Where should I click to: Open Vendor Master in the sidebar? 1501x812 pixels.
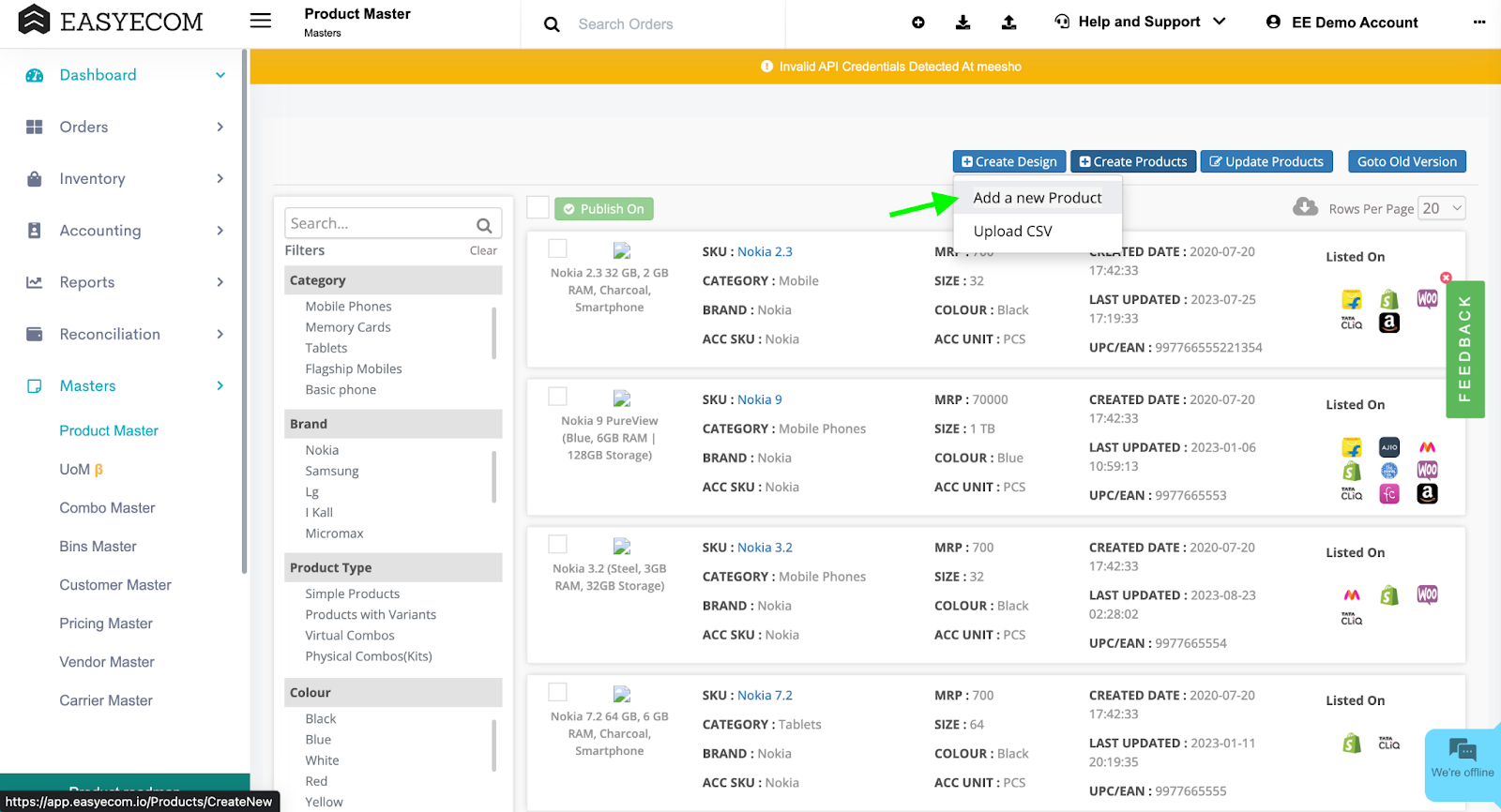click(x=107, y=662)
